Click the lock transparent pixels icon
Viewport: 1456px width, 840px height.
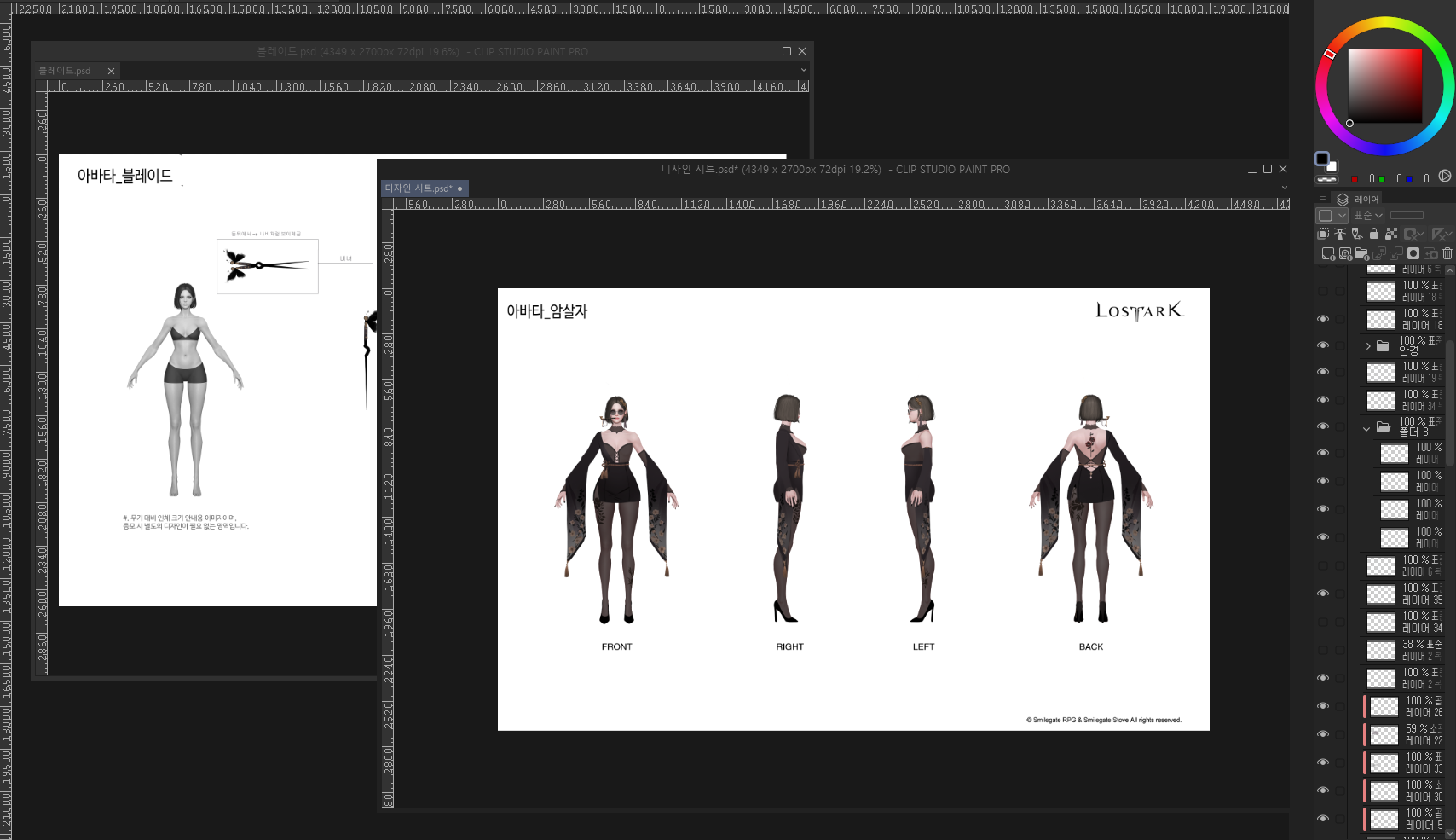click(x=1391, y=234)
